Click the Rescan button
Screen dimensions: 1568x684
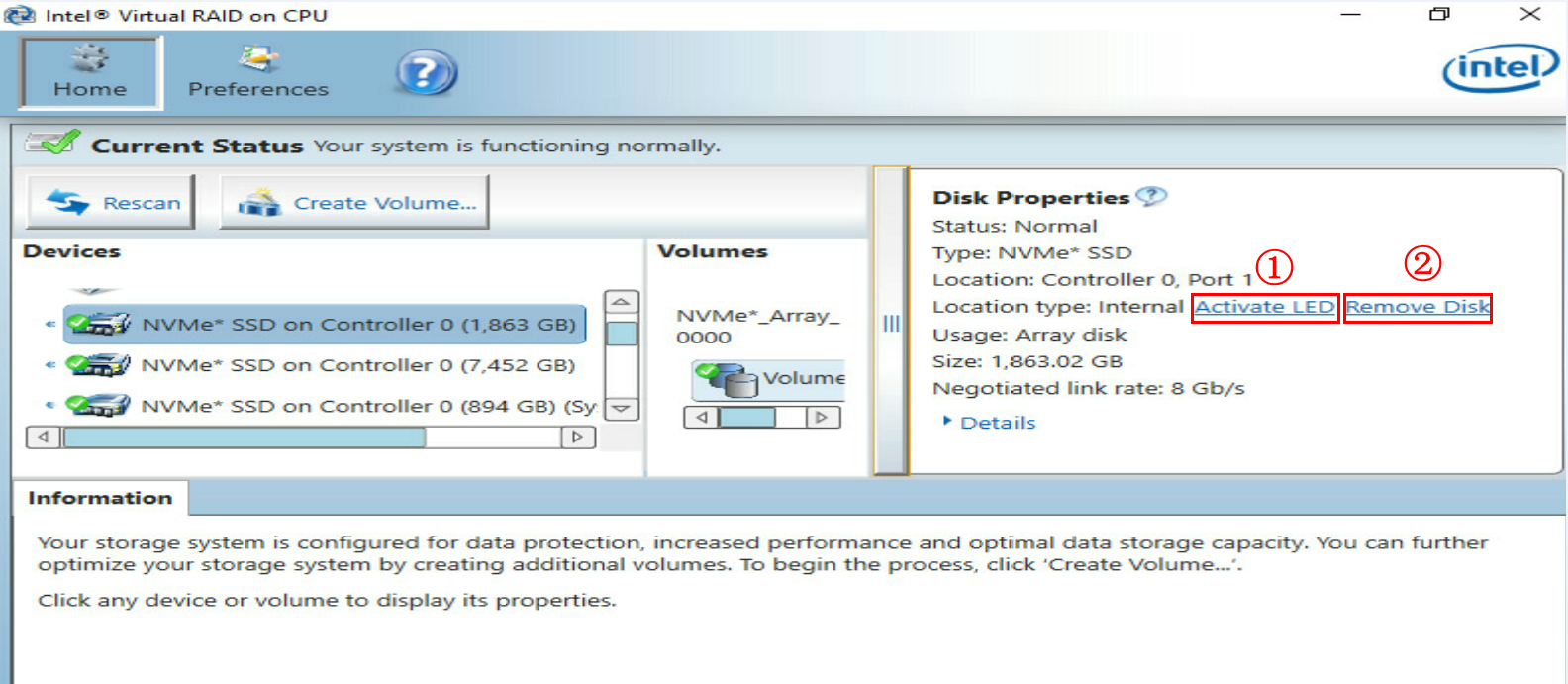(111, 202)
